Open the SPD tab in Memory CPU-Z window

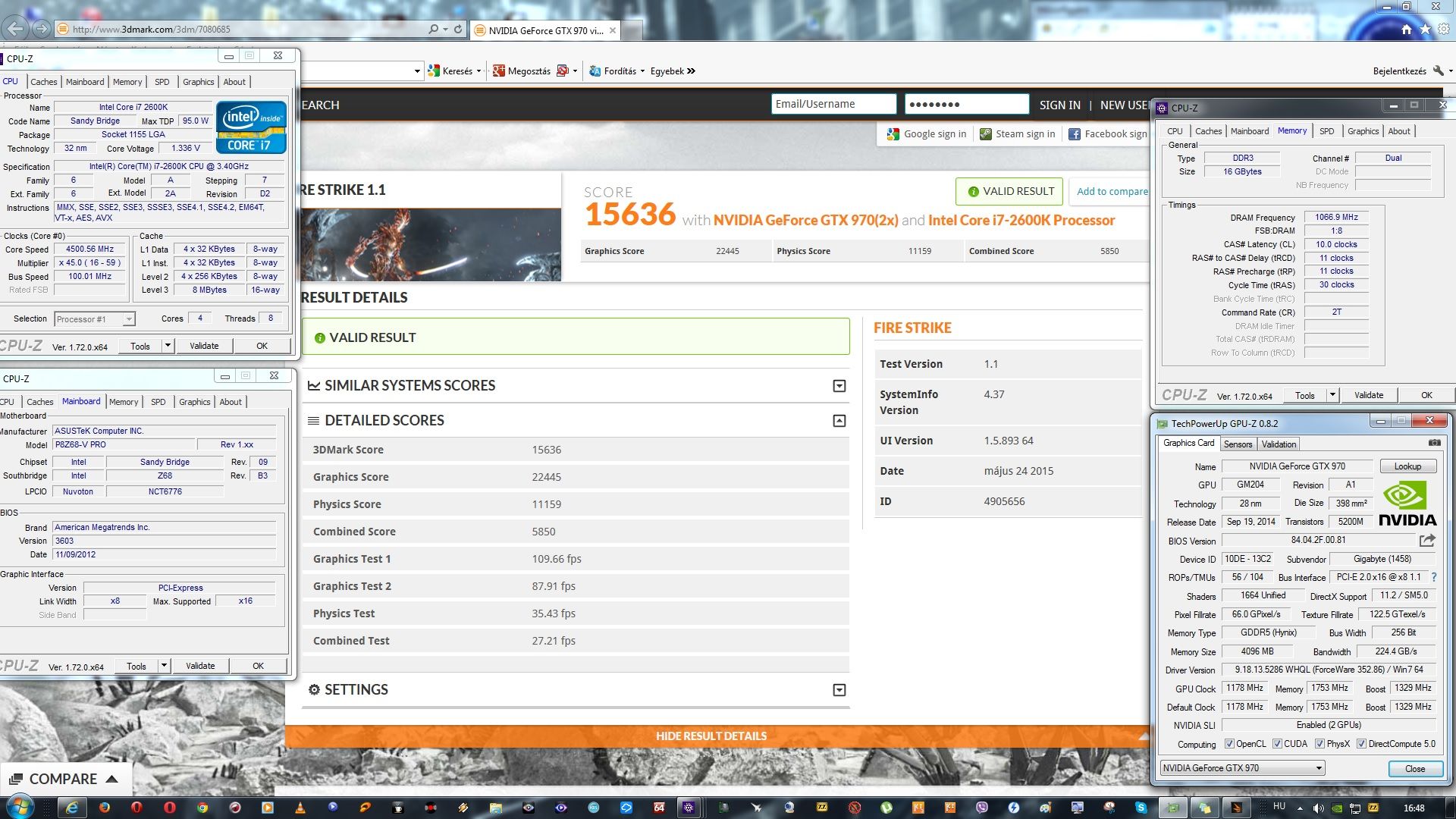point(1326,131)
